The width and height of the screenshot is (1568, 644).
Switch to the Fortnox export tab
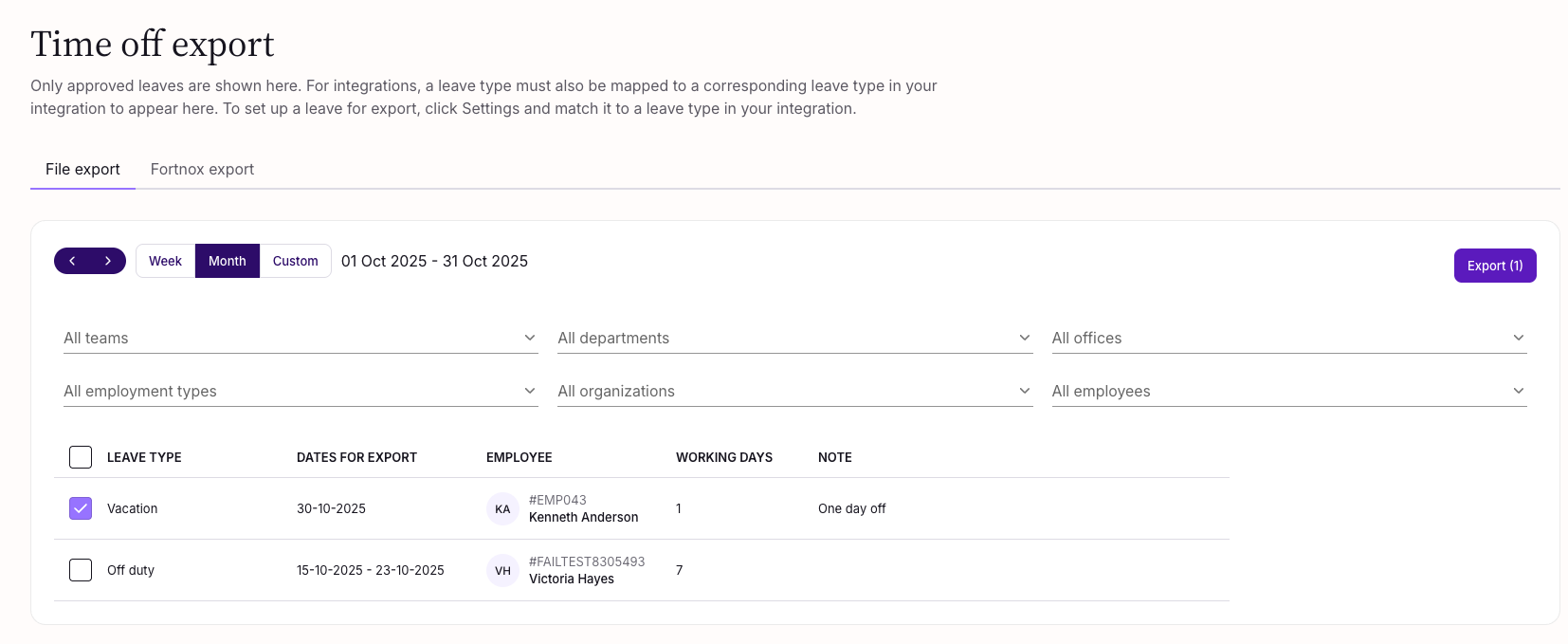pos(202,170)
